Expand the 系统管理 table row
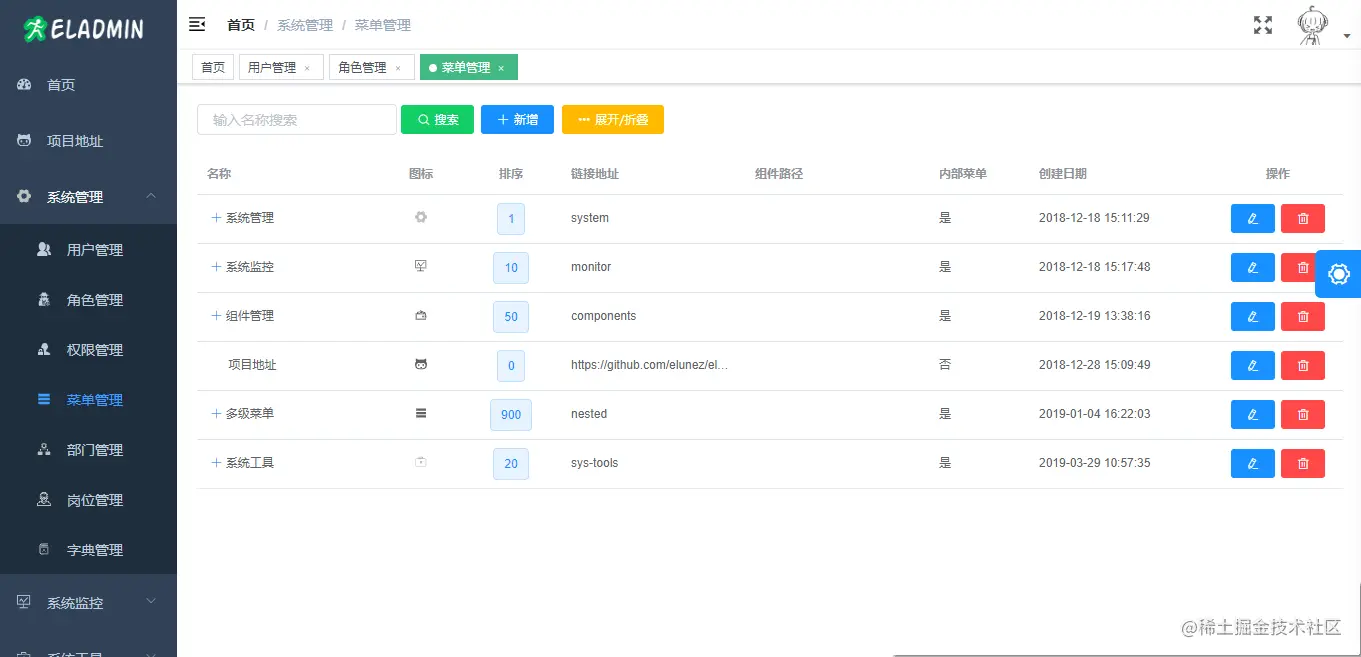Screen dimensions: 1361x657 tap(216, 217)
